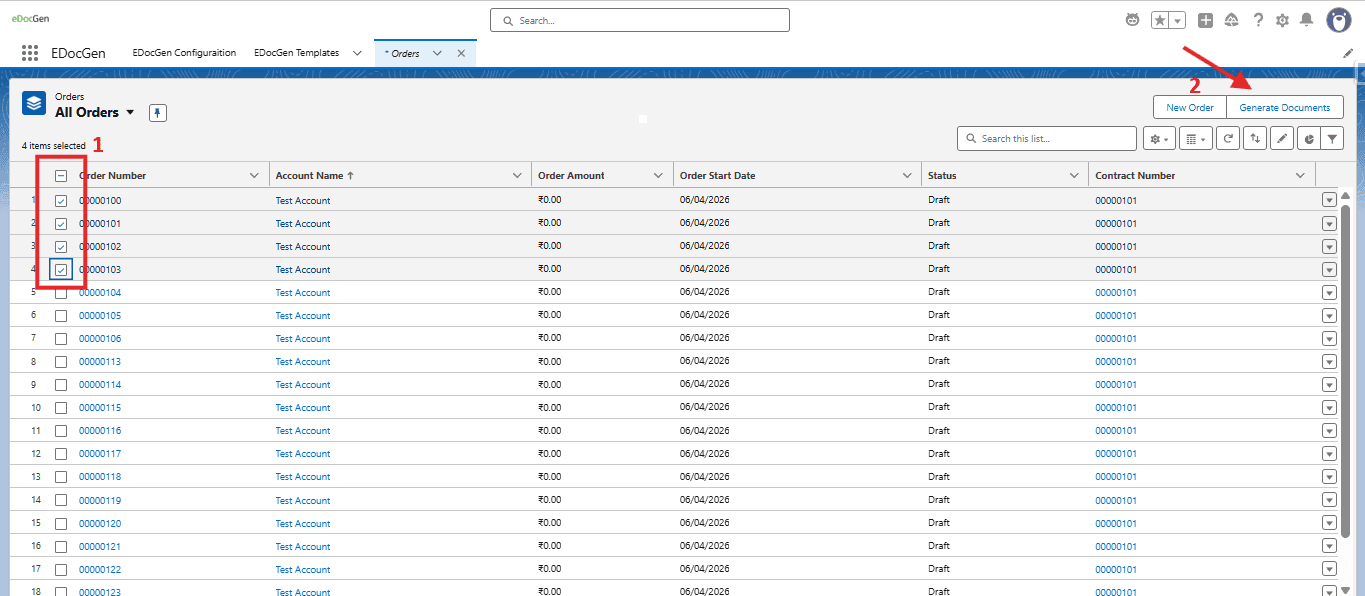Image resolution: width=1365 pixels, height=596 pixels.
Task: Click the edit navigation pencil icon
Action: pos(1348,53)
